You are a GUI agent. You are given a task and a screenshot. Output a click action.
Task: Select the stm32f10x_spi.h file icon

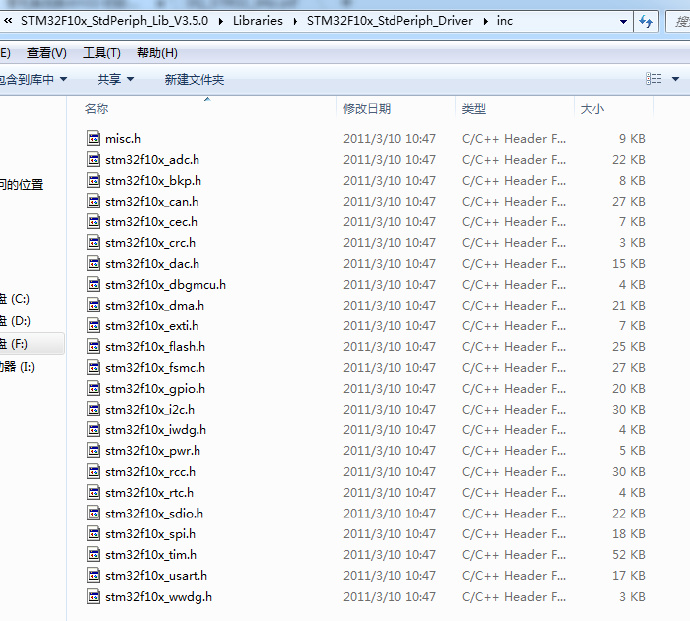pyautogui.click(x=93, y=533)
